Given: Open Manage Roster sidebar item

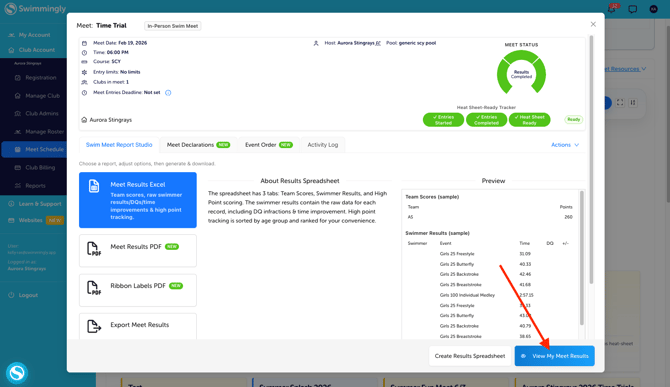Looking at the screenshot, I should coord(44,132).
